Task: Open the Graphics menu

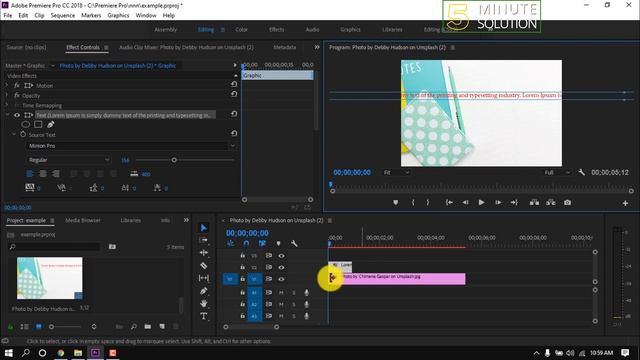Action: point(118,16)
